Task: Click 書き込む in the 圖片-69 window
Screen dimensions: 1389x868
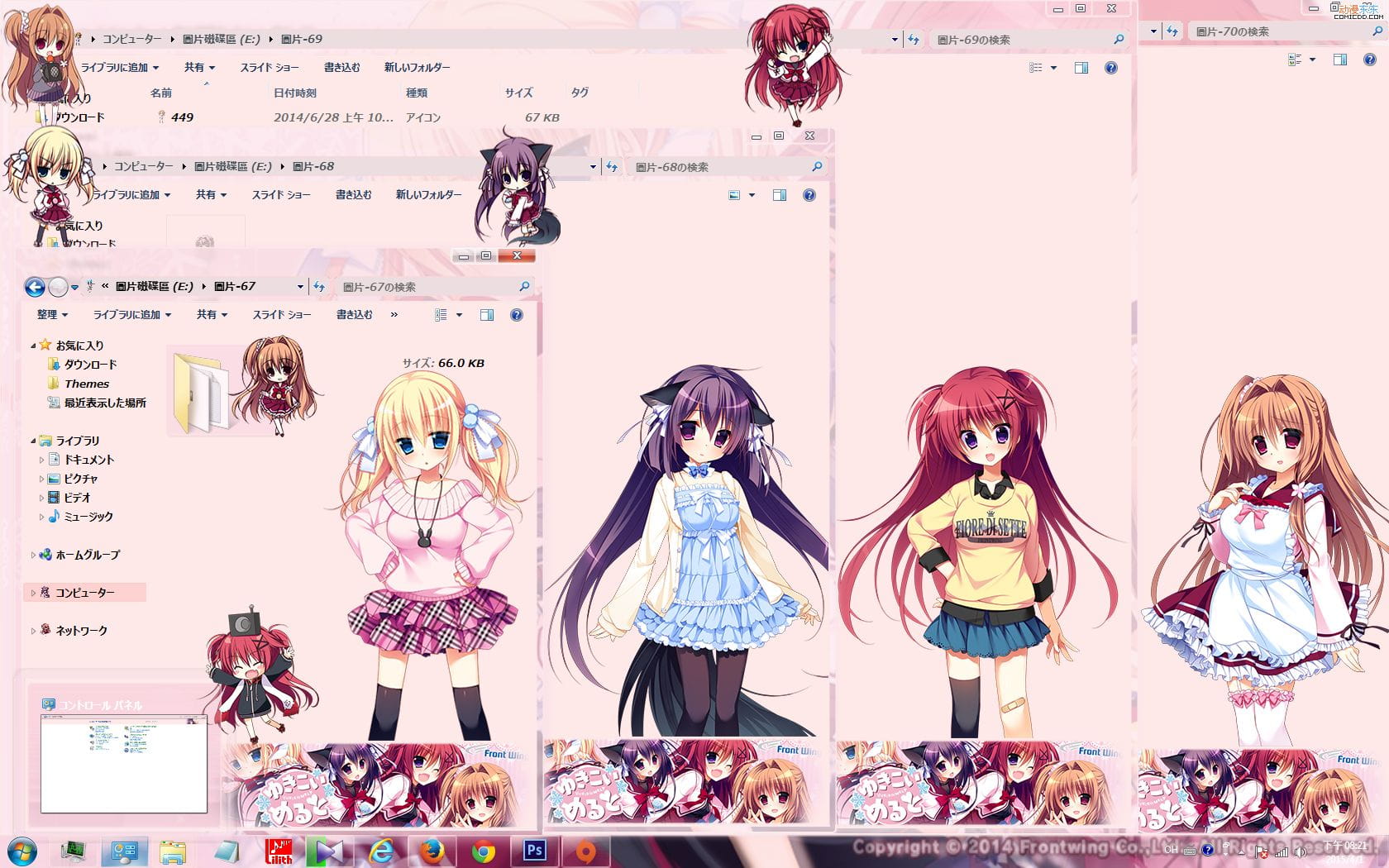Action: [x=341, y=68]
